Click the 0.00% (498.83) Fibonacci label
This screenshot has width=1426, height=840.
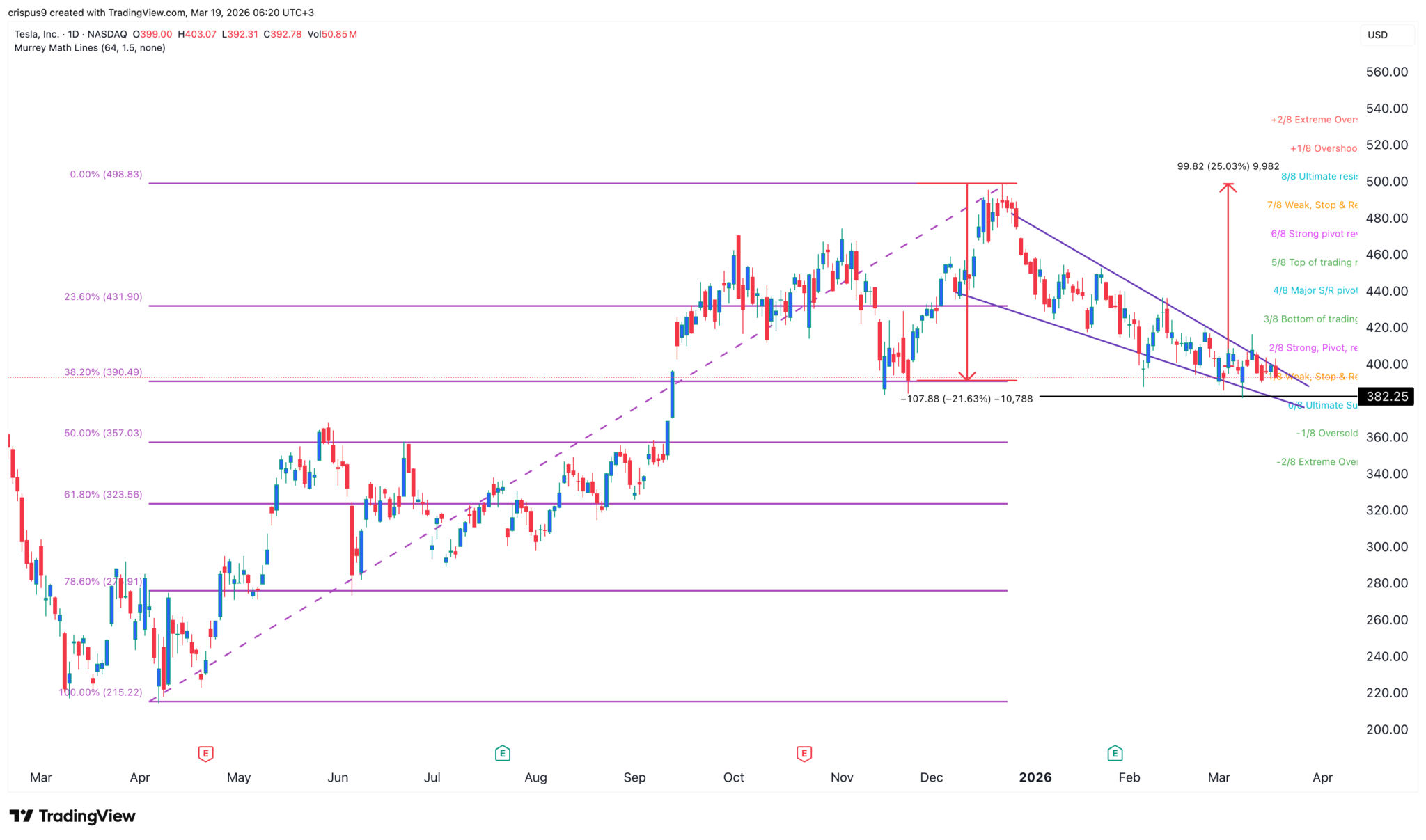(106, 174)
